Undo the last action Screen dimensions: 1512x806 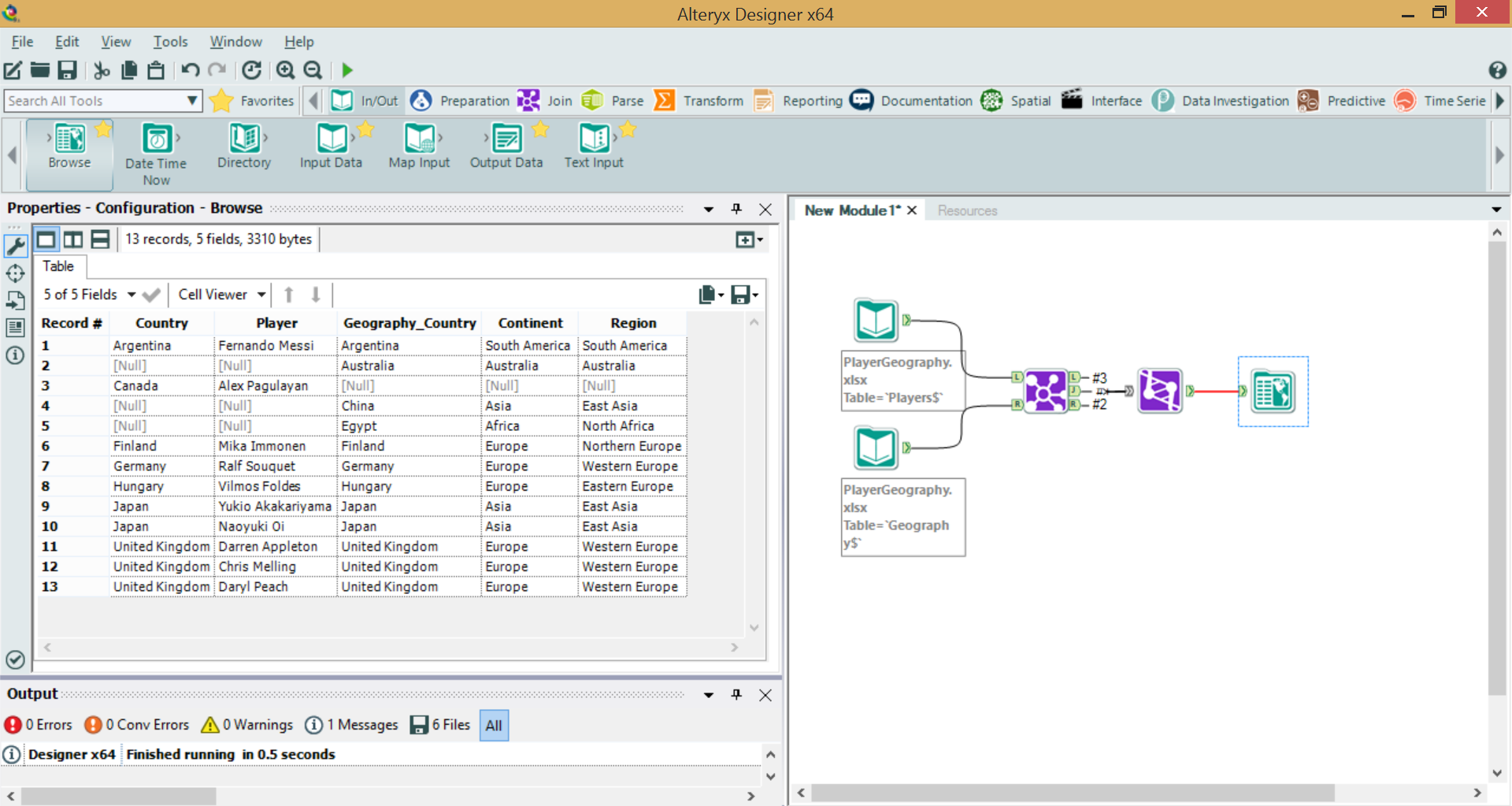pos(190,70)
